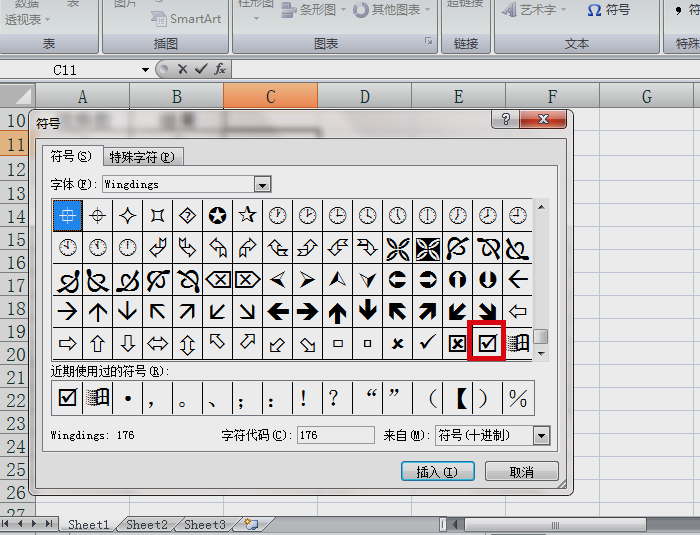Choose the percent sign in recently used symbols
The width and height of the screenshot is (700, 535).
517,397
